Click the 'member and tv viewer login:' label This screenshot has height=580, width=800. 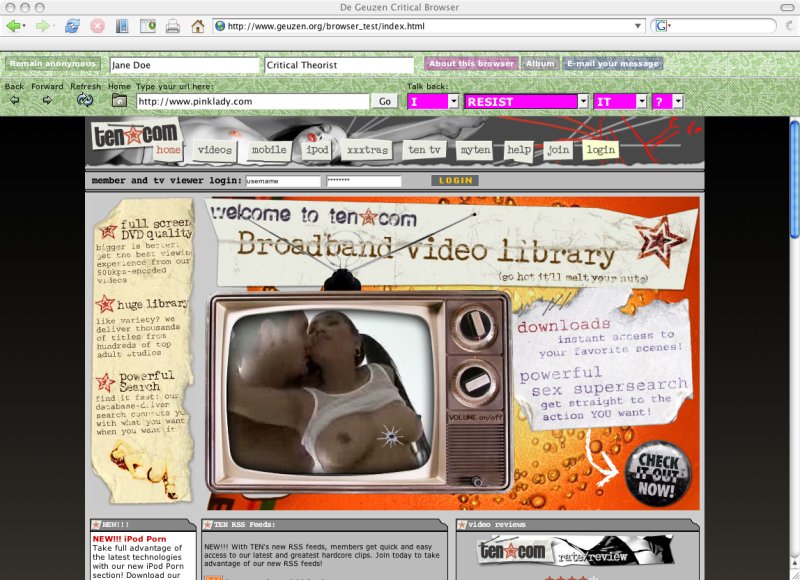point(167,181)
